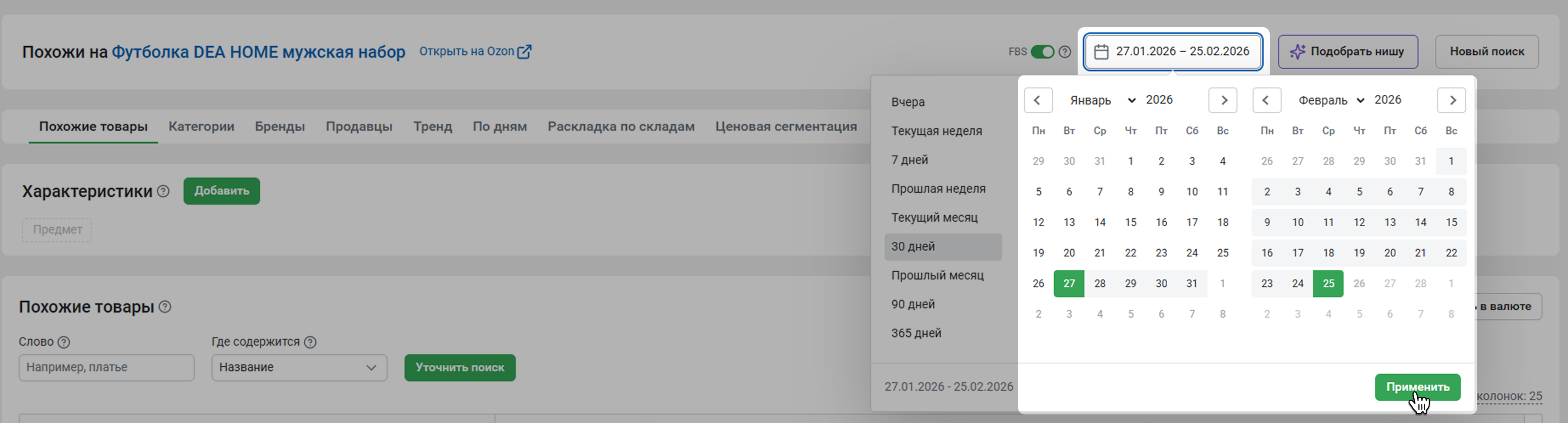Toggle the FBS switch off
1568x423 pixels.
point(1042,52)
